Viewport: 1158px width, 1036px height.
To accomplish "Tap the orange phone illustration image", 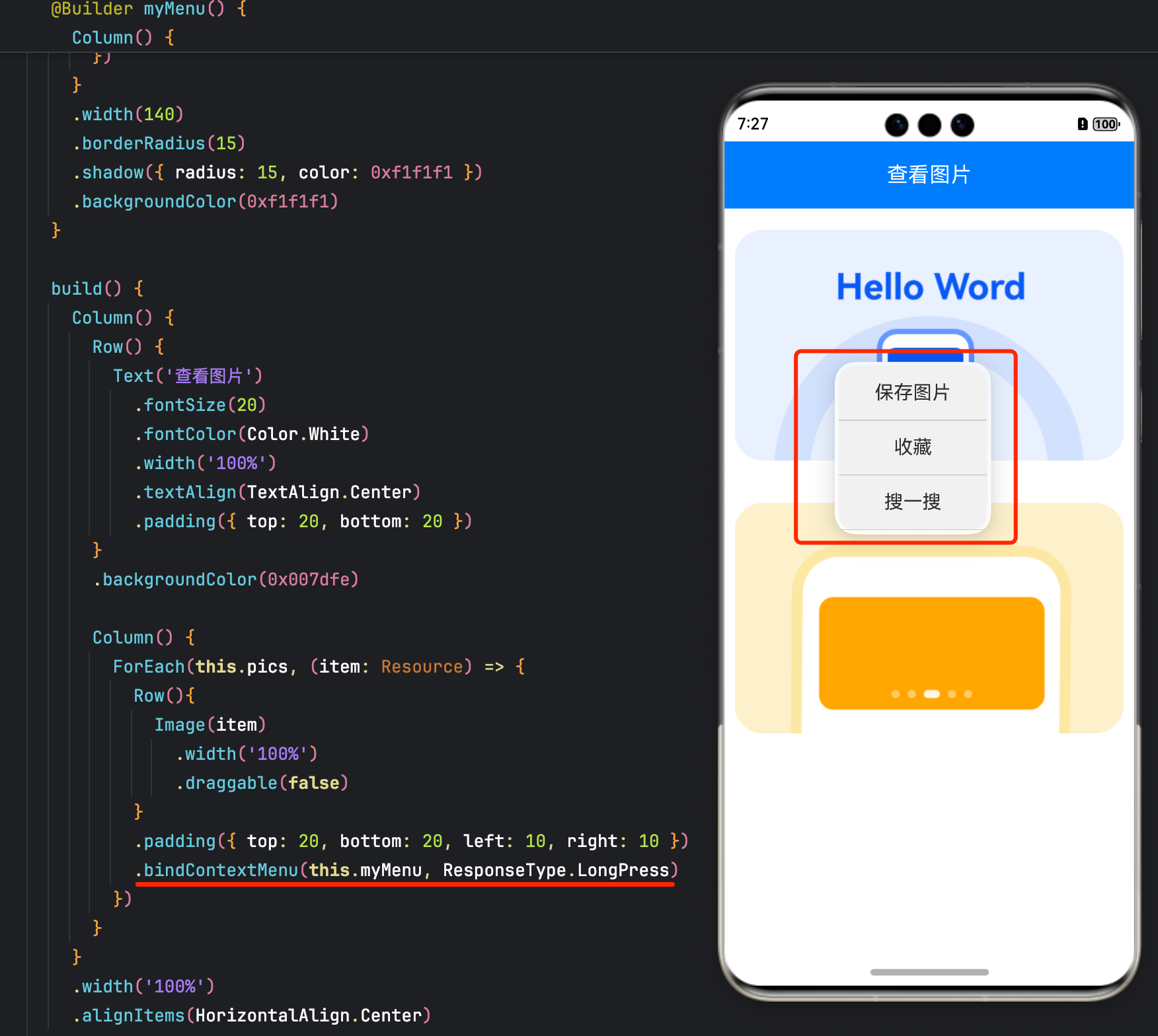I will (929, 618).
